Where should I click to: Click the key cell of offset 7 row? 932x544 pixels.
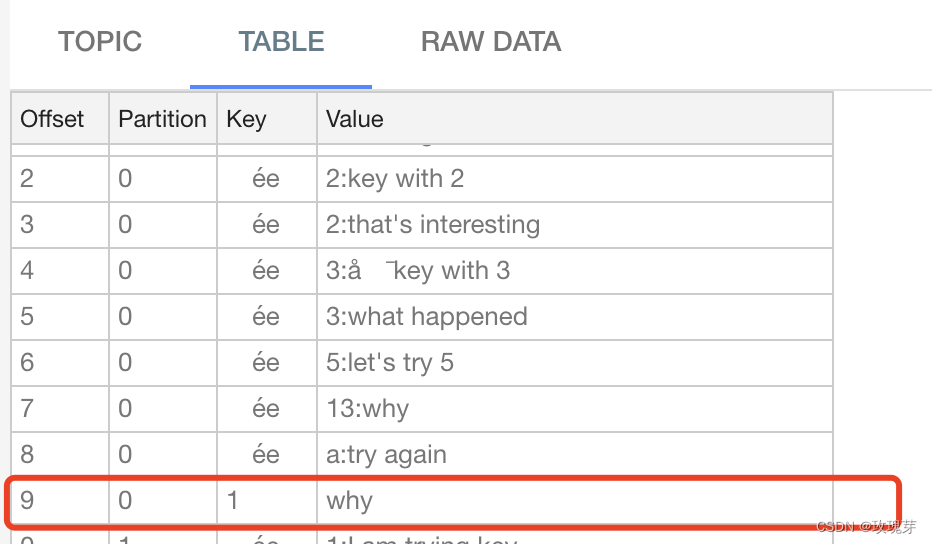pyautogui.click(x=265, y=409)
